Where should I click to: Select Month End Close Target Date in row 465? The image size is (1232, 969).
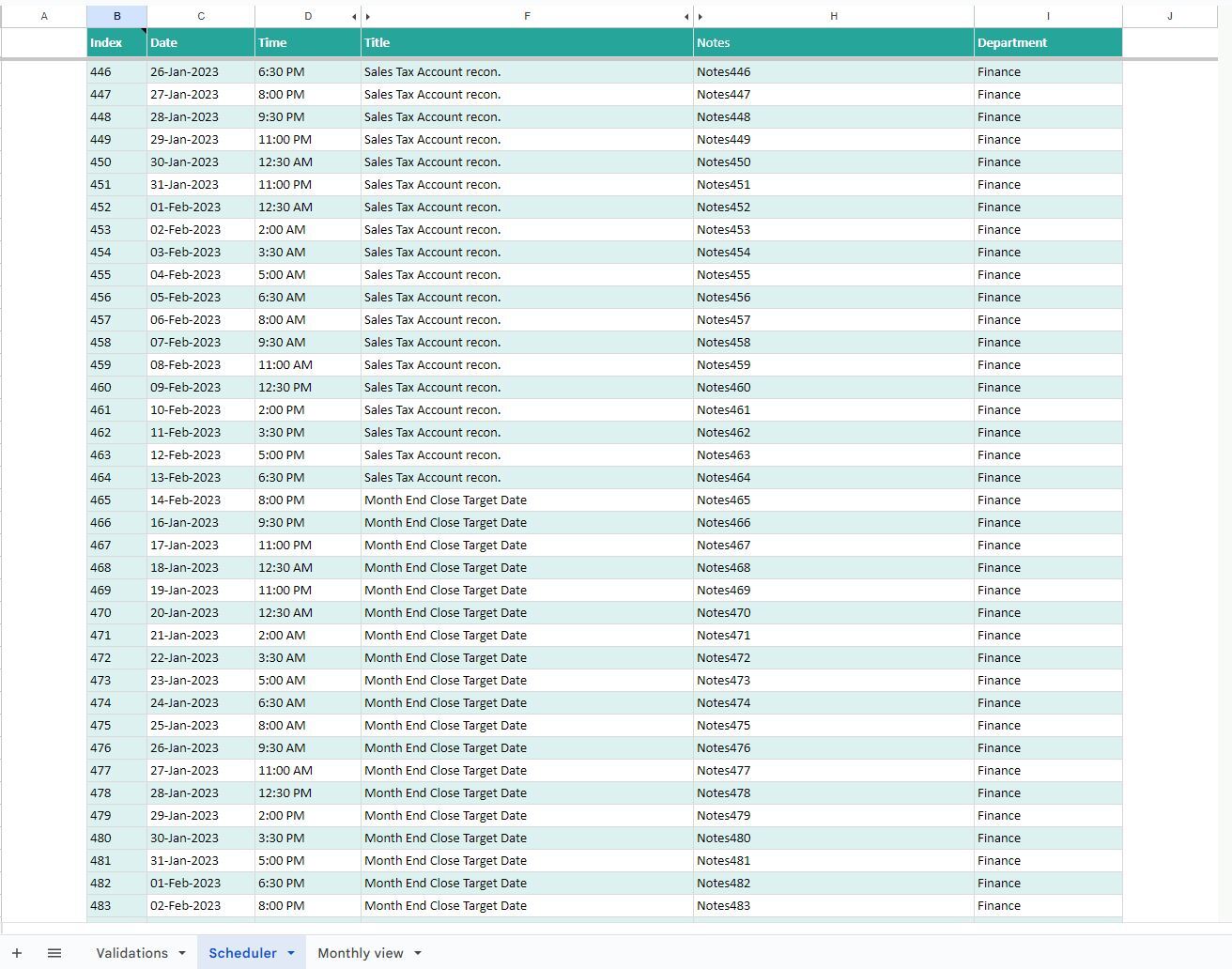tap(527, 500)
